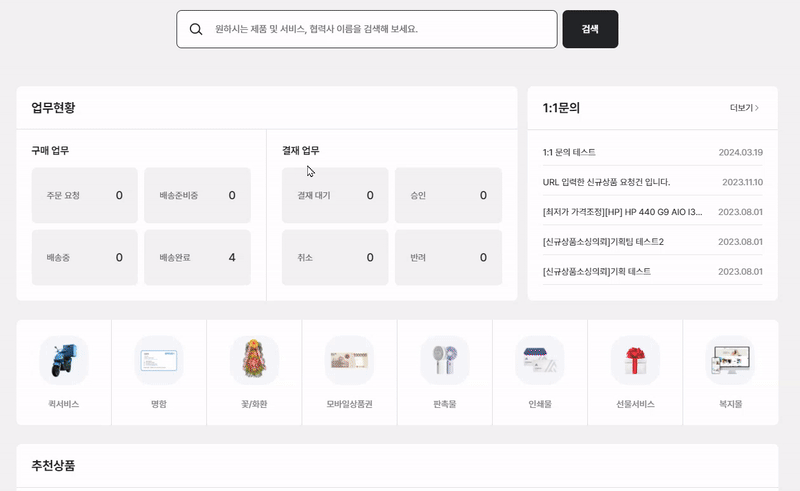
Task: Open the 꽃/화환 flower wreath icon
Action: click(x=254, y=360)
